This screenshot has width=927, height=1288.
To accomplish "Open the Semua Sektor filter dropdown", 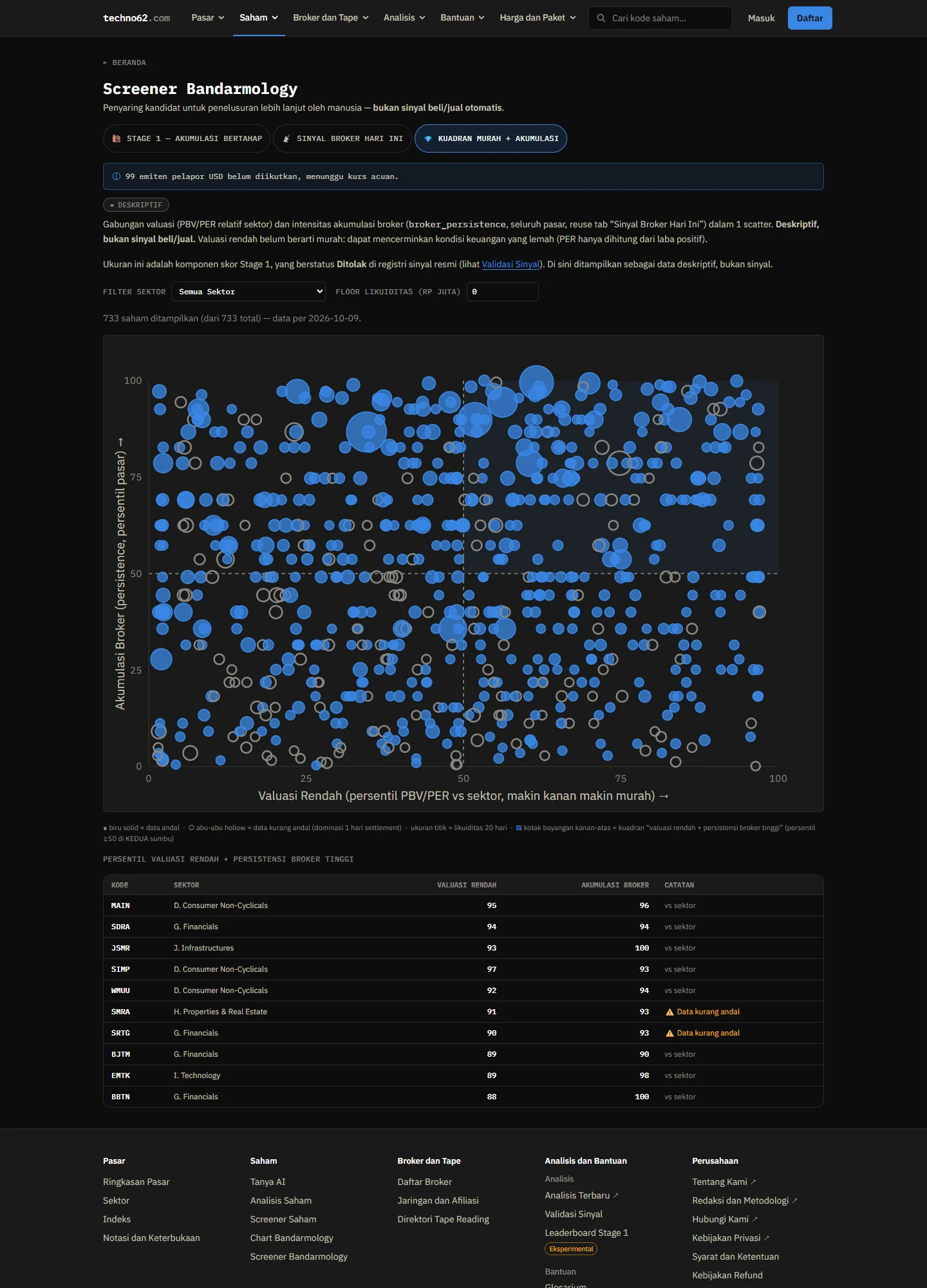I will (x=248, y=292).
